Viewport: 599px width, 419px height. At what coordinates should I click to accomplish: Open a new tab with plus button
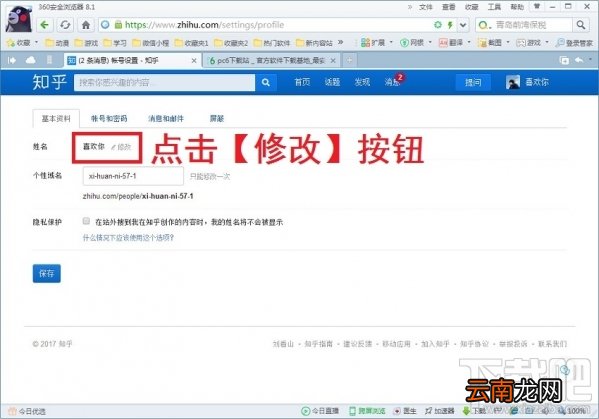point(350,60)
